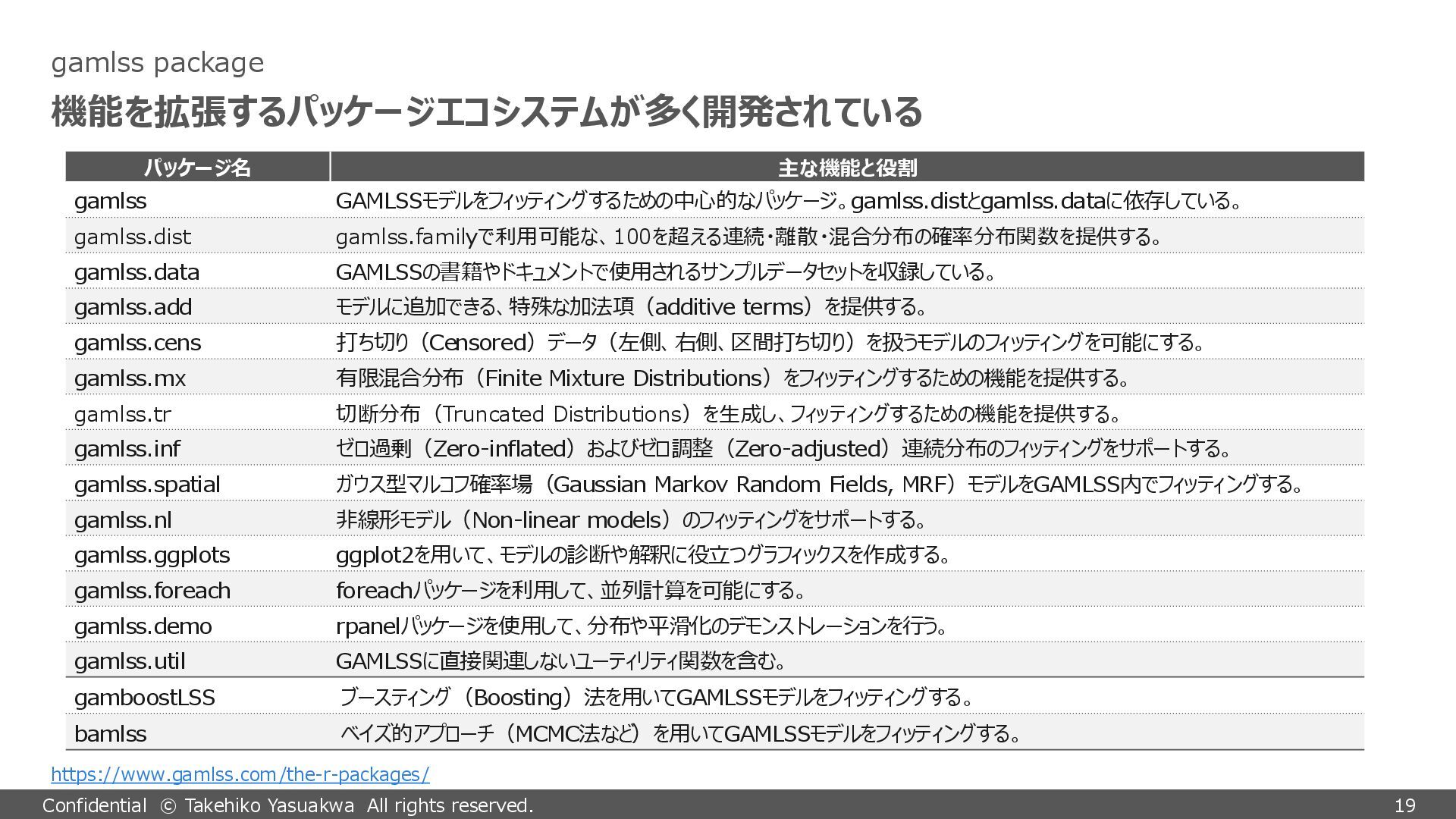
Task: Click the gamlss.data package cell
Action: (136, 272)
